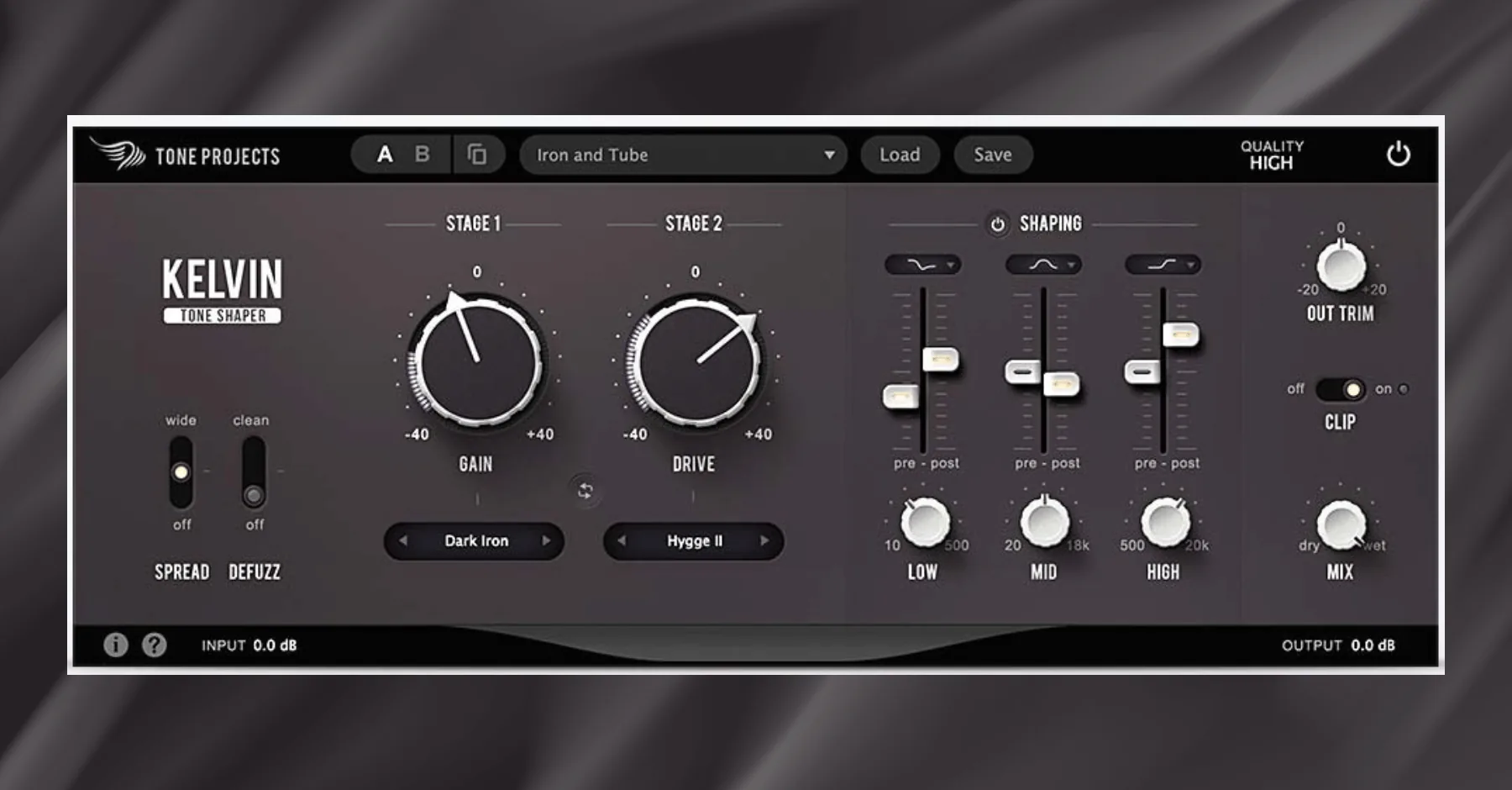
Task: Open the Dark Iron Stage 1 model selector
Action: click(475, 540)
